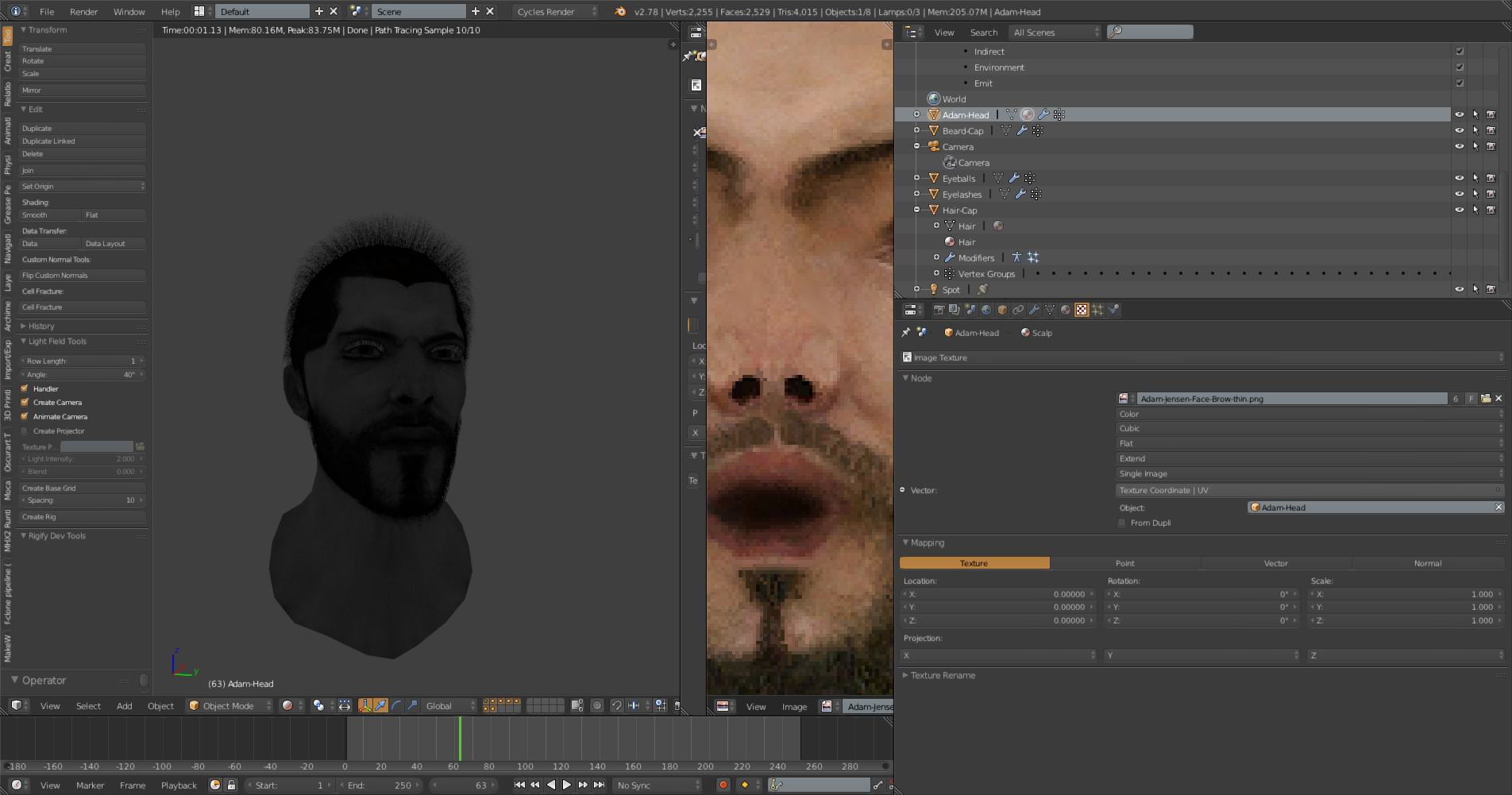Image resolution: width=1512 pixels, height=795 pixels.
Task: Open image file browser folder icon
Action: pyautogui.click(x=1485, y=399)
